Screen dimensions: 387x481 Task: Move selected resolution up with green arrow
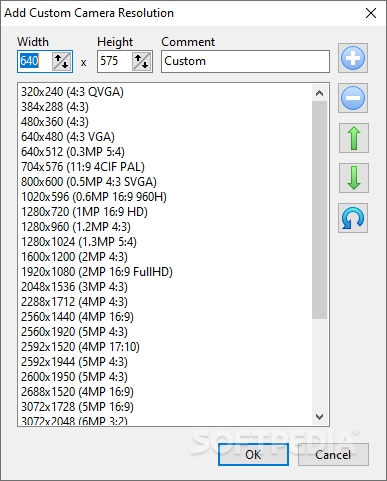coord(354,138)
